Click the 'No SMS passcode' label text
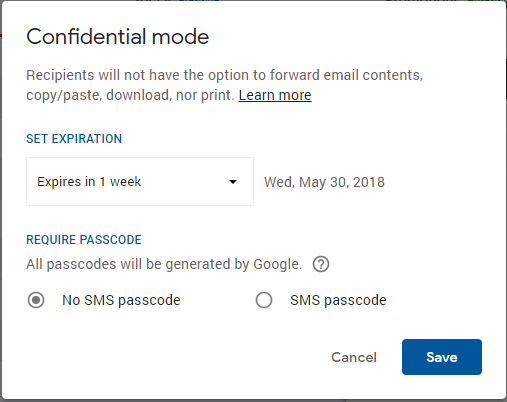Viewport: 507px width, 402px height. click(x=121, y=300)
